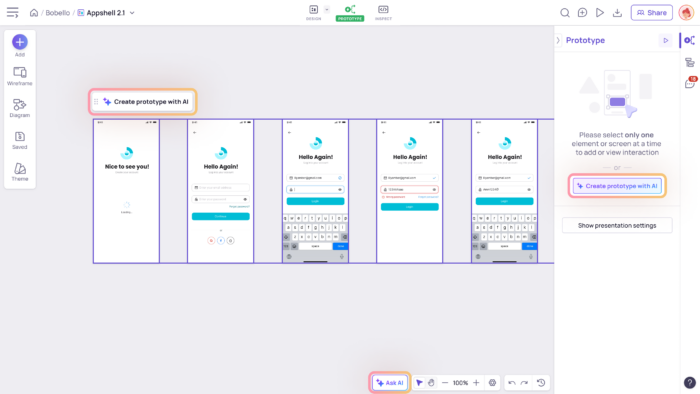Image resolution: width=700 pixels, height=394 pixels.
Task: Open canvas settings gear icon
Action: (x=492, y=383)
